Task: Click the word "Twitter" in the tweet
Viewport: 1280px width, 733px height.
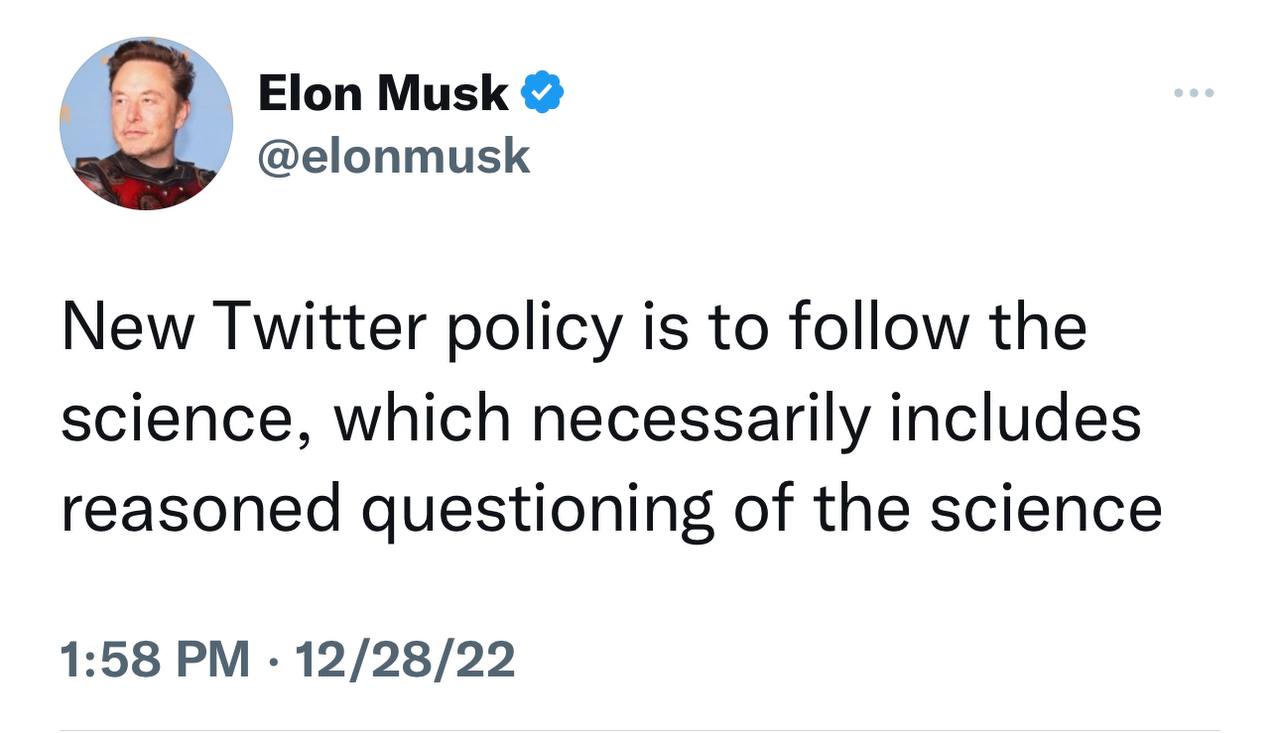Action: coord(319,328)
